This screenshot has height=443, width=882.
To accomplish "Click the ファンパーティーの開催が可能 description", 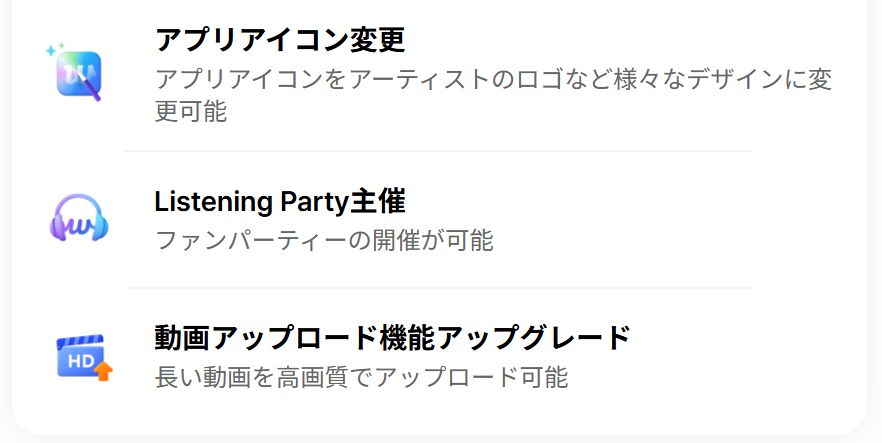I will pos(324,240).
